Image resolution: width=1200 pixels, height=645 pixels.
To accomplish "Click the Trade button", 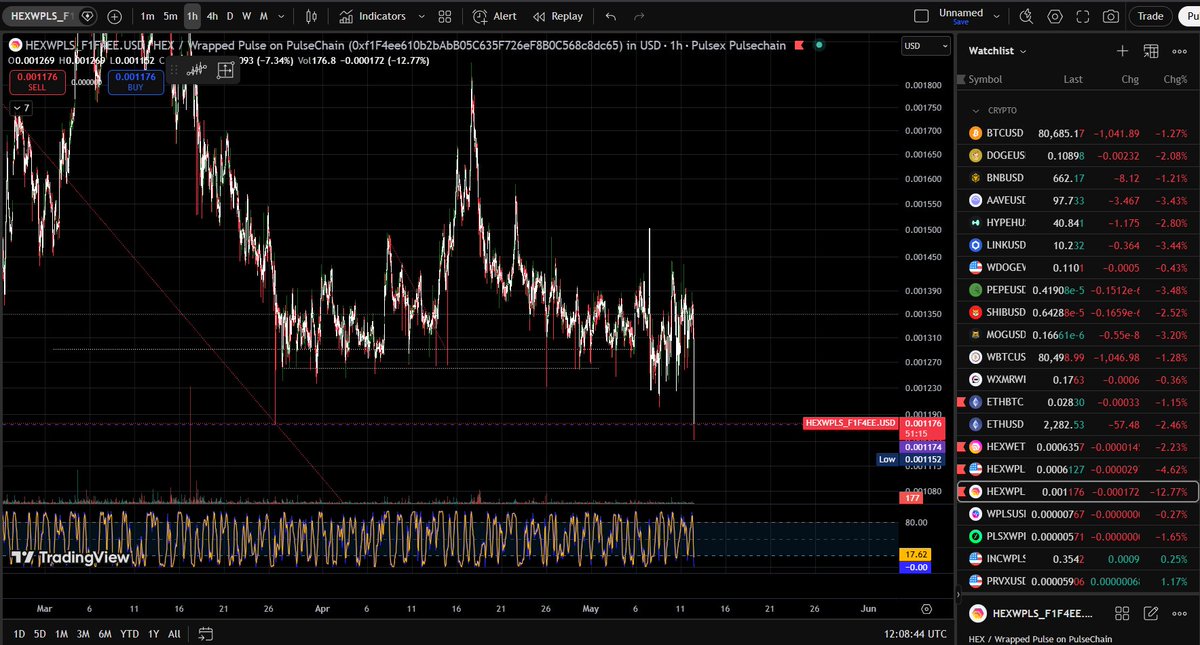I will [x=1150, y=16].
